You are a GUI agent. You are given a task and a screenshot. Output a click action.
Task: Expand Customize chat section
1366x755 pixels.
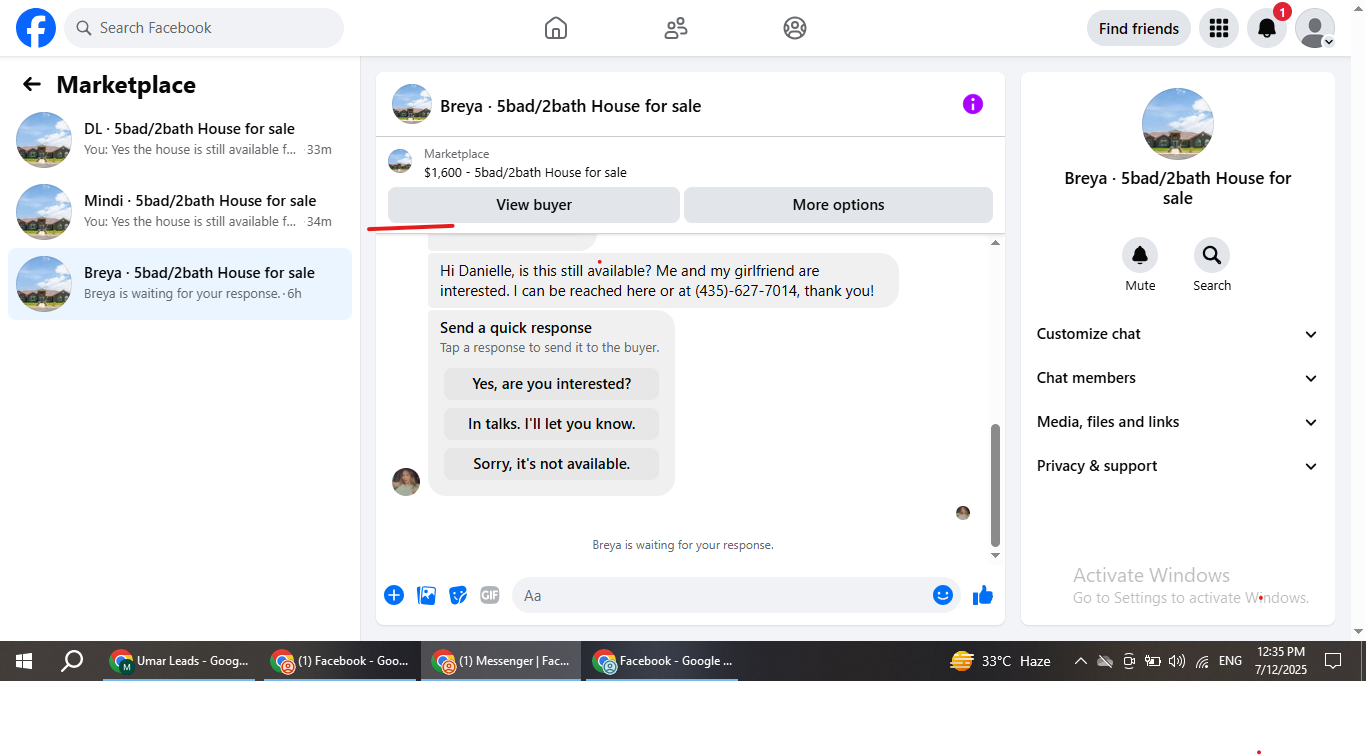point(1178,334)
